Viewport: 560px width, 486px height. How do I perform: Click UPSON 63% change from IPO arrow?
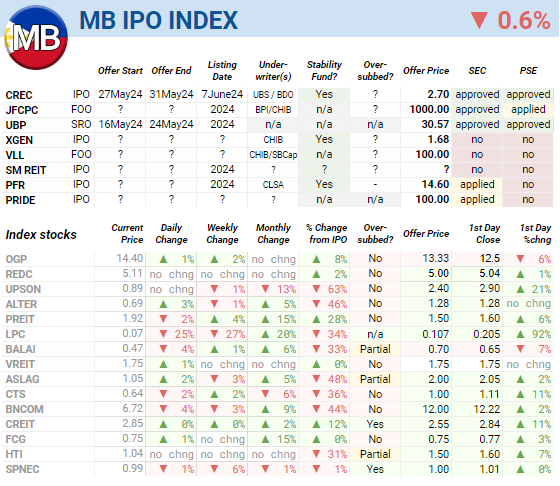(316, 289)
